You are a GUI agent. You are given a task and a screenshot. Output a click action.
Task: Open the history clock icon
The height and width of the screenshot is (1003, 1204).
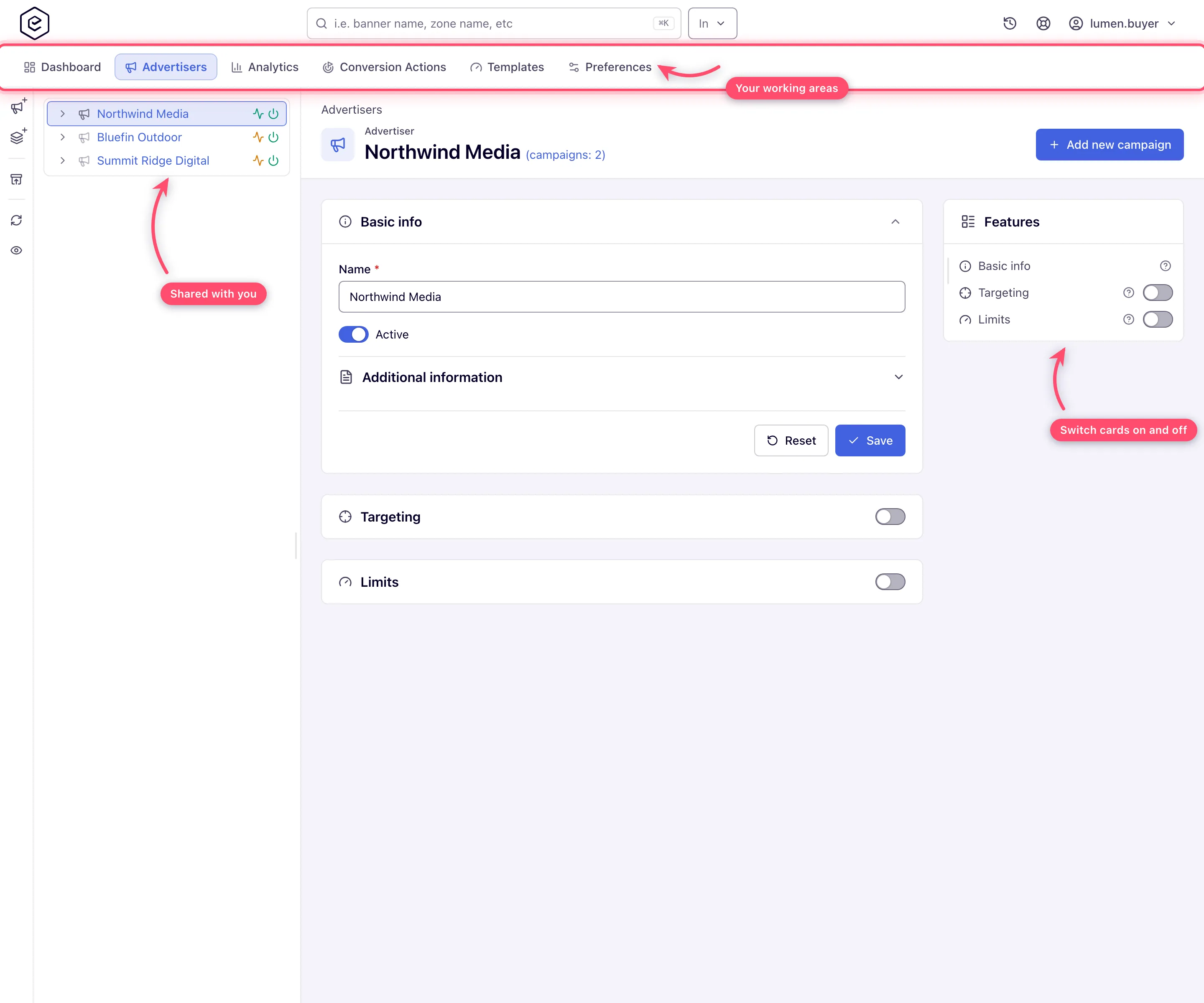coord(1010,23)
